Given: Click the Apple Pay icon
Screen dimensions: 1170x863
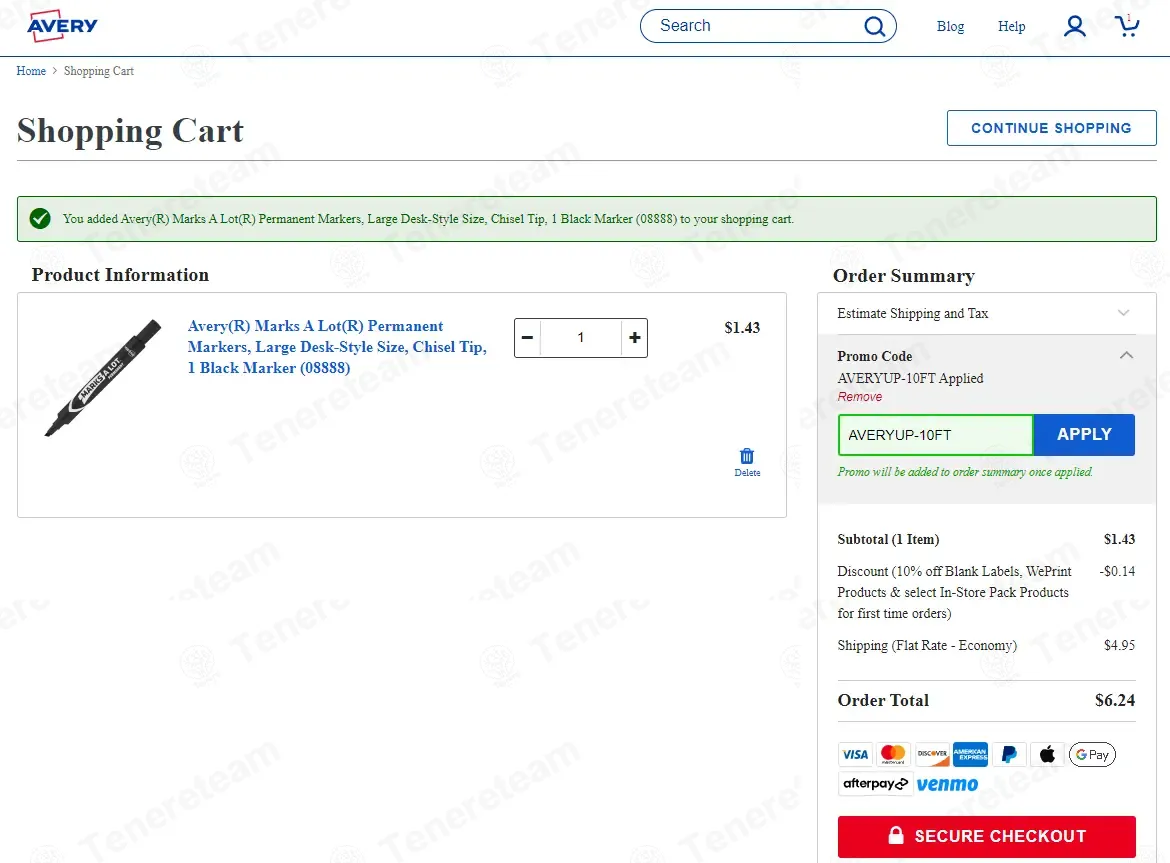Looking at the screenshot, I should [x=1048, y=755].
